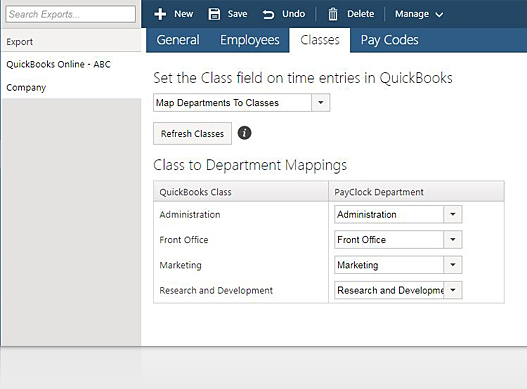The height and width of the screenshot is (389, 527).
Task: Click the Map Departments To Classes field text
Action: pos(217,103)
